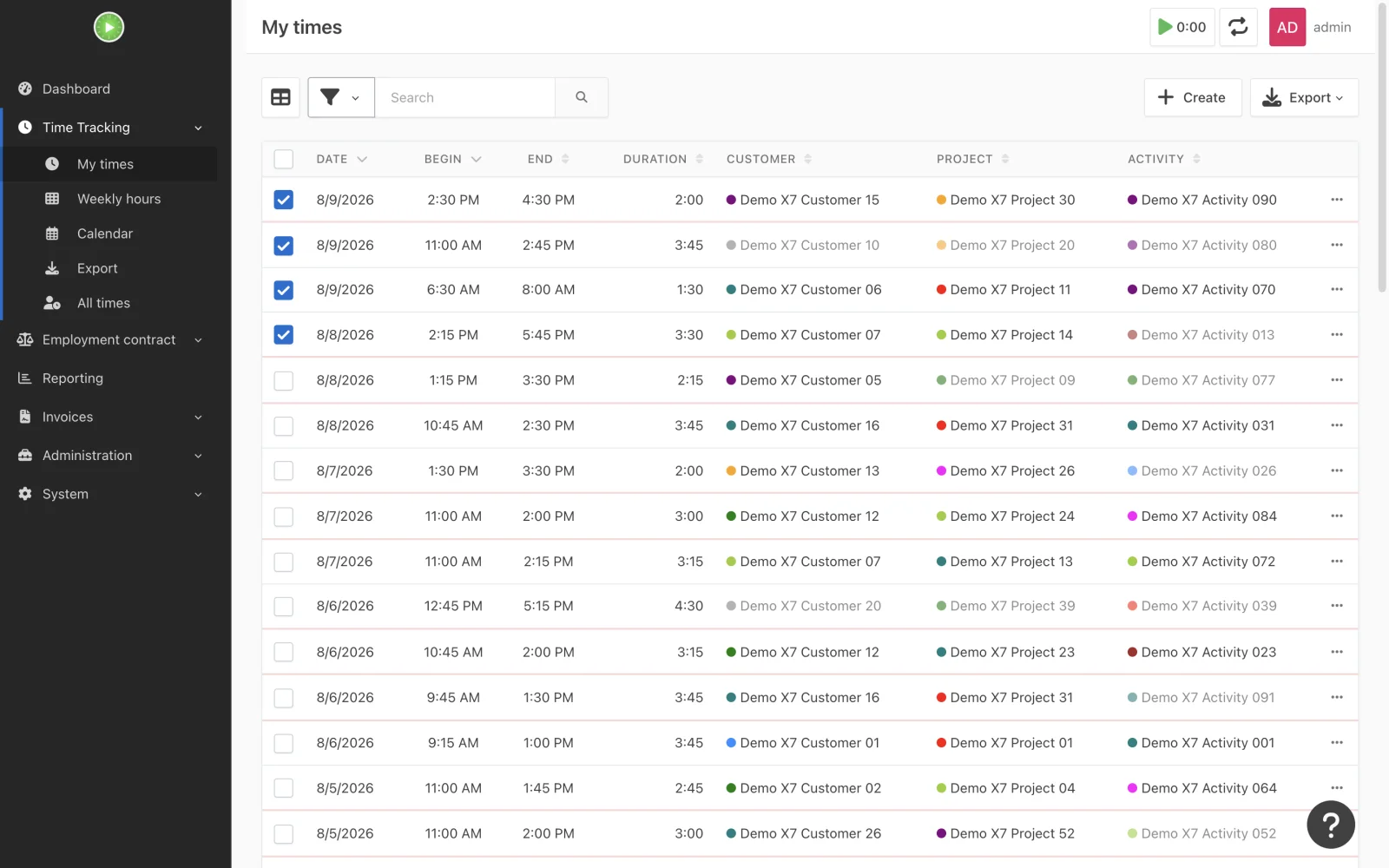
Task: Open row actions for Activity 084 entry
Action: tap(1337, 516)
